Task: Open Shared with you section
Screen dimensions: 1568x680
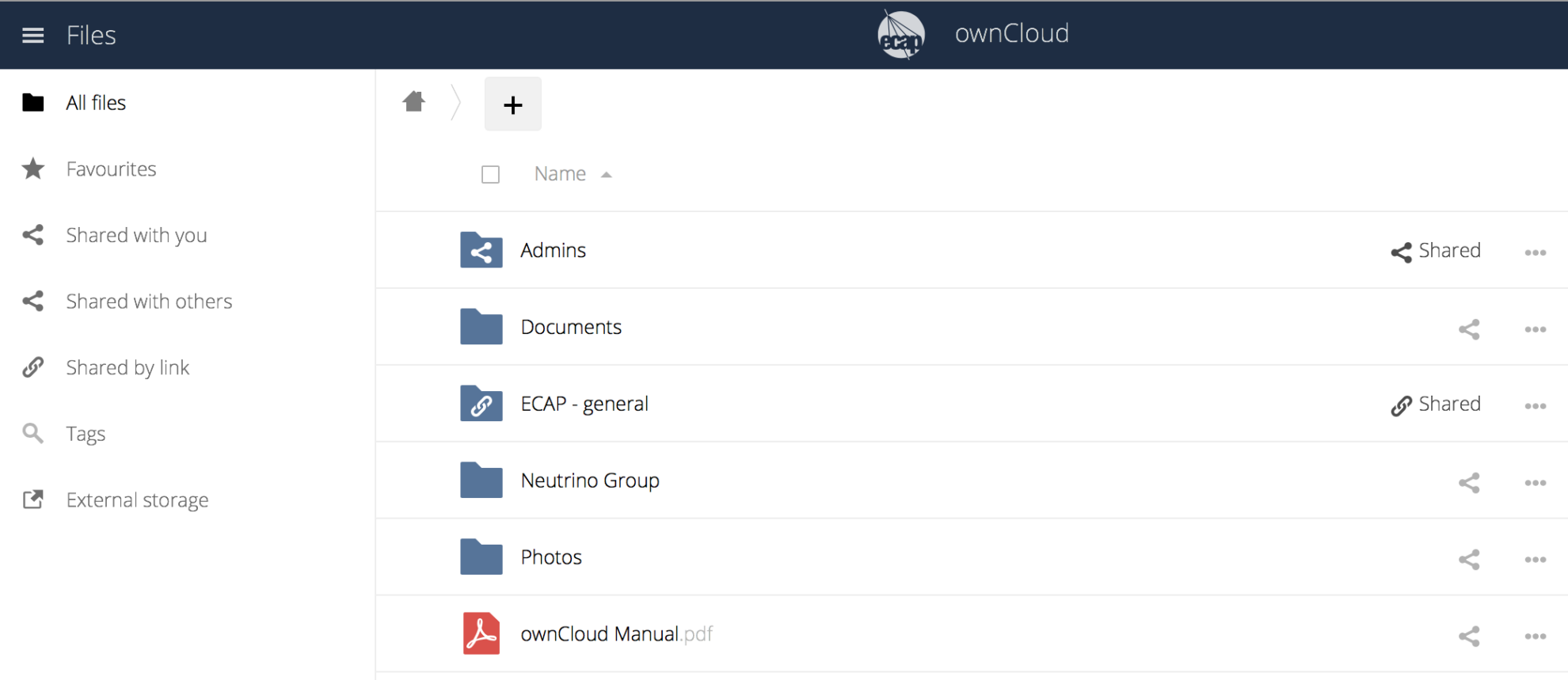Action: click(x=136, y=235)
